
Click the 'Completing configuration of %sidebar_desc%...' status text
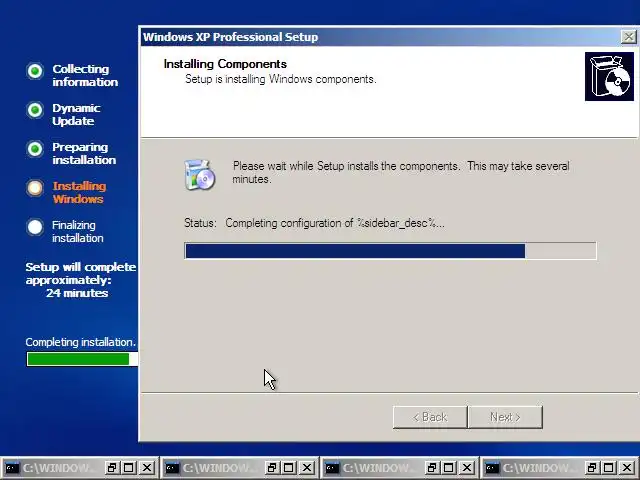click(335, 223)
